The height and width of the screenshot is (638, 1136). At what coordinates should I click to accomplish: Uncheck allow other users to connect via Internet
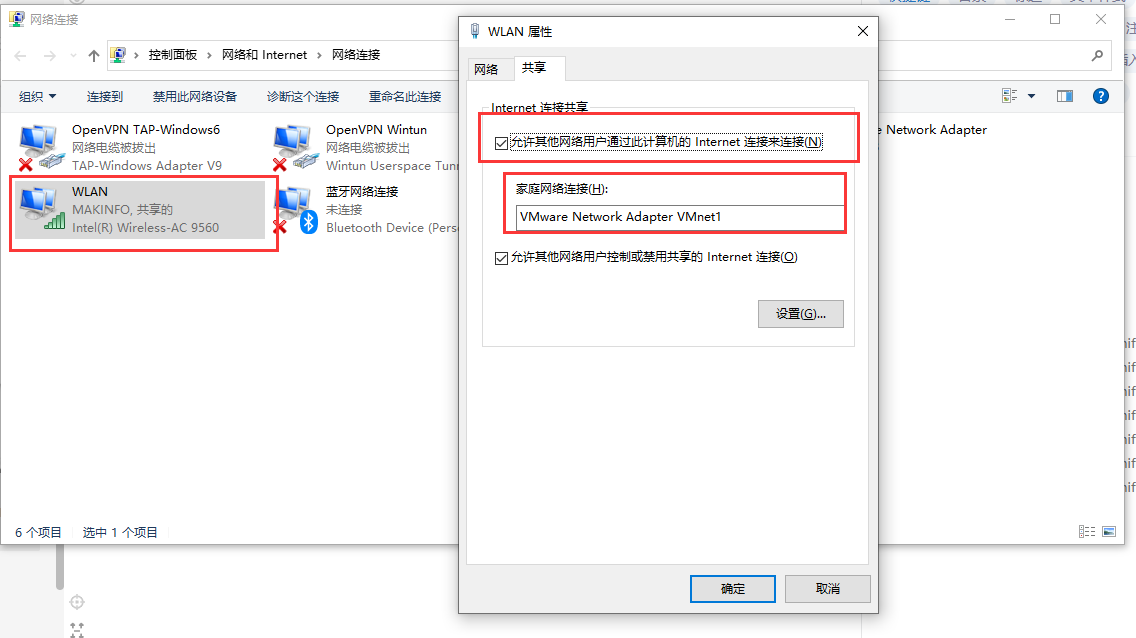click(x=501, y=143)
